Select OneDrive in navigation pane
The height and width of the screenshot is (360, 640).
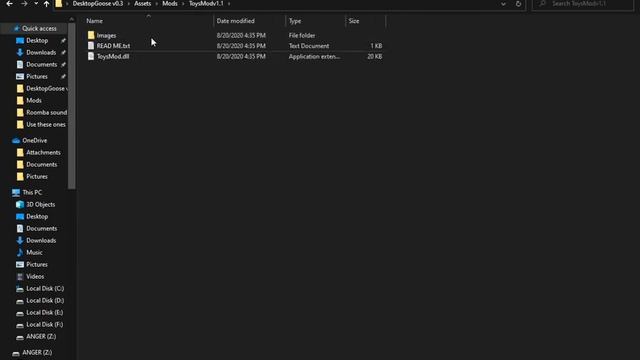[x=34, y=140]
